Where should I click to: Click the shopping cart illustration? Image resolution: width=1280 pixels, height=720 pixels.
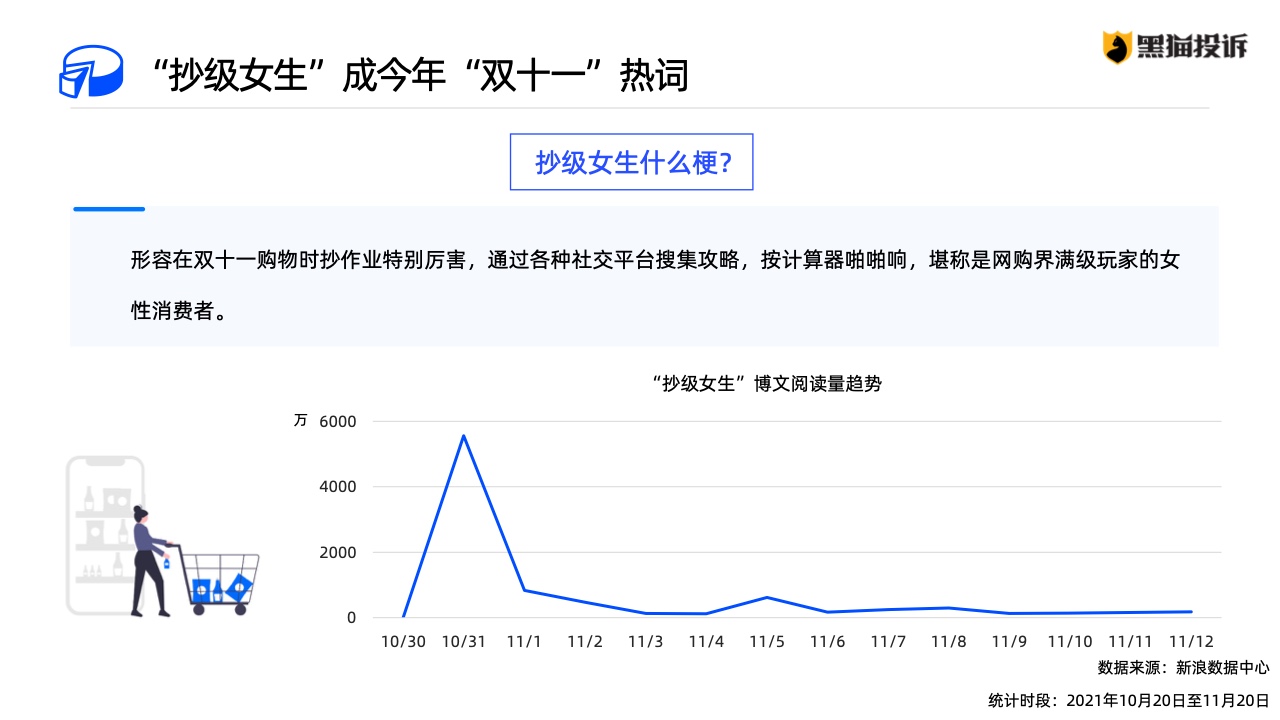tap(220, 582)
